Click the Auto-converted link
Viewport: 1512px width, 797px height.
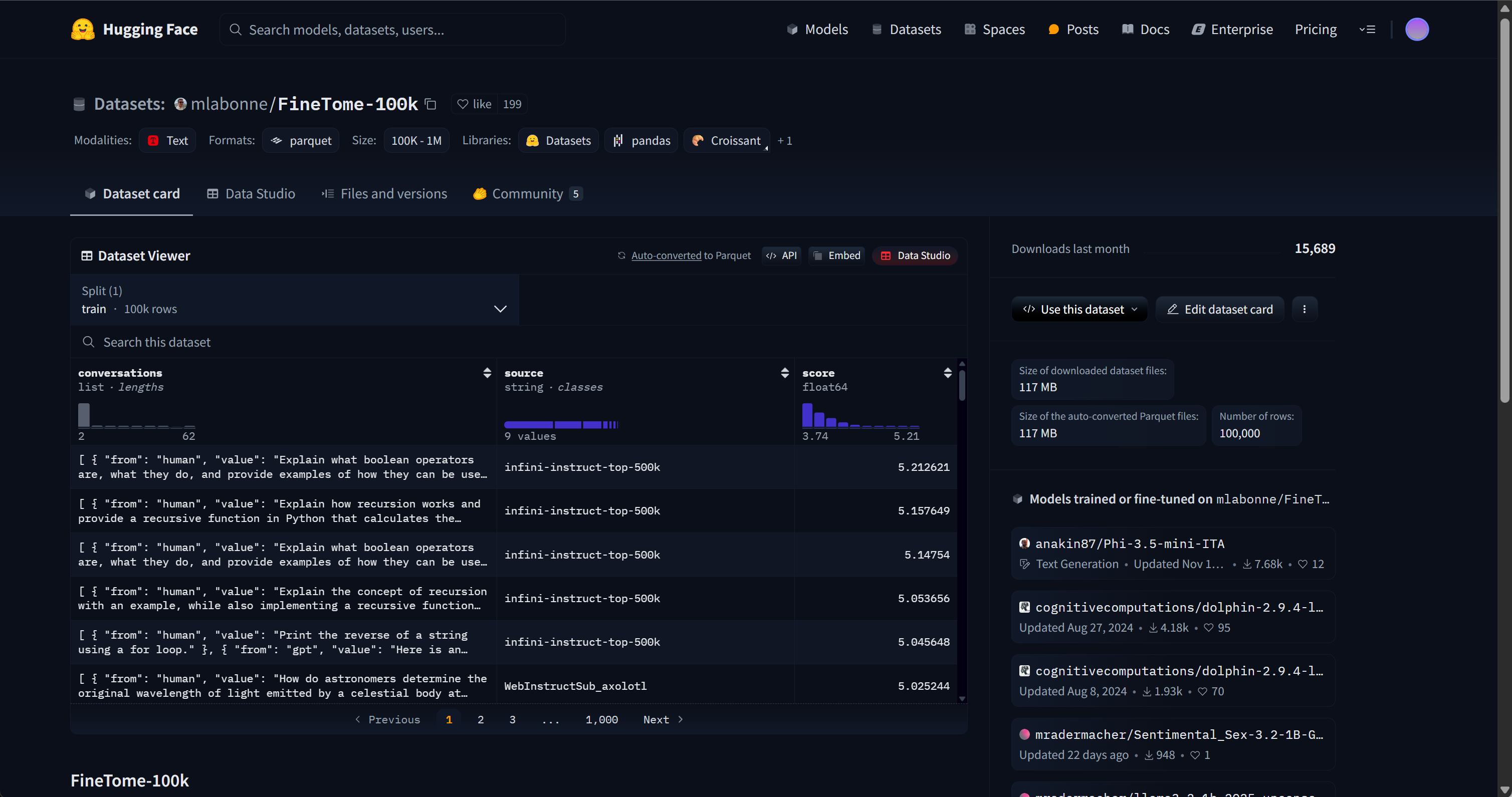pyautogui.click(x=666, y=256)
